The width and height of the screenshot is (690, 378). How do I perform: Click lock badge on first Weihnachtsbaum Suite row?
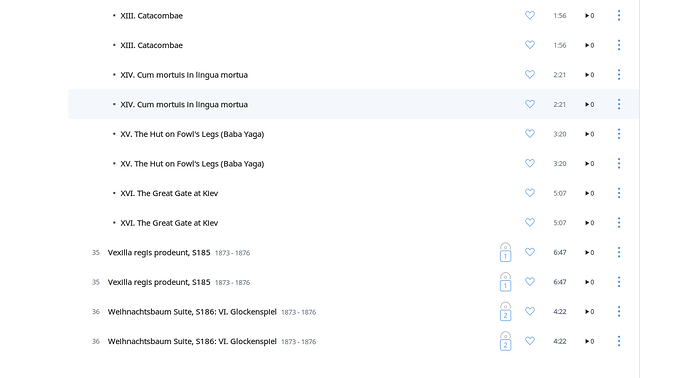click(505, 312)
